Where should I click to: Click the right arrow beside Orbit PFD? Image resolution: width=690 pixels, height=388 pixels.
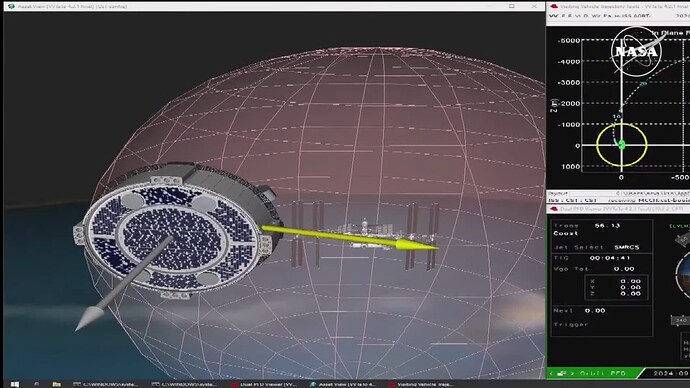click(x=572, y=373)
